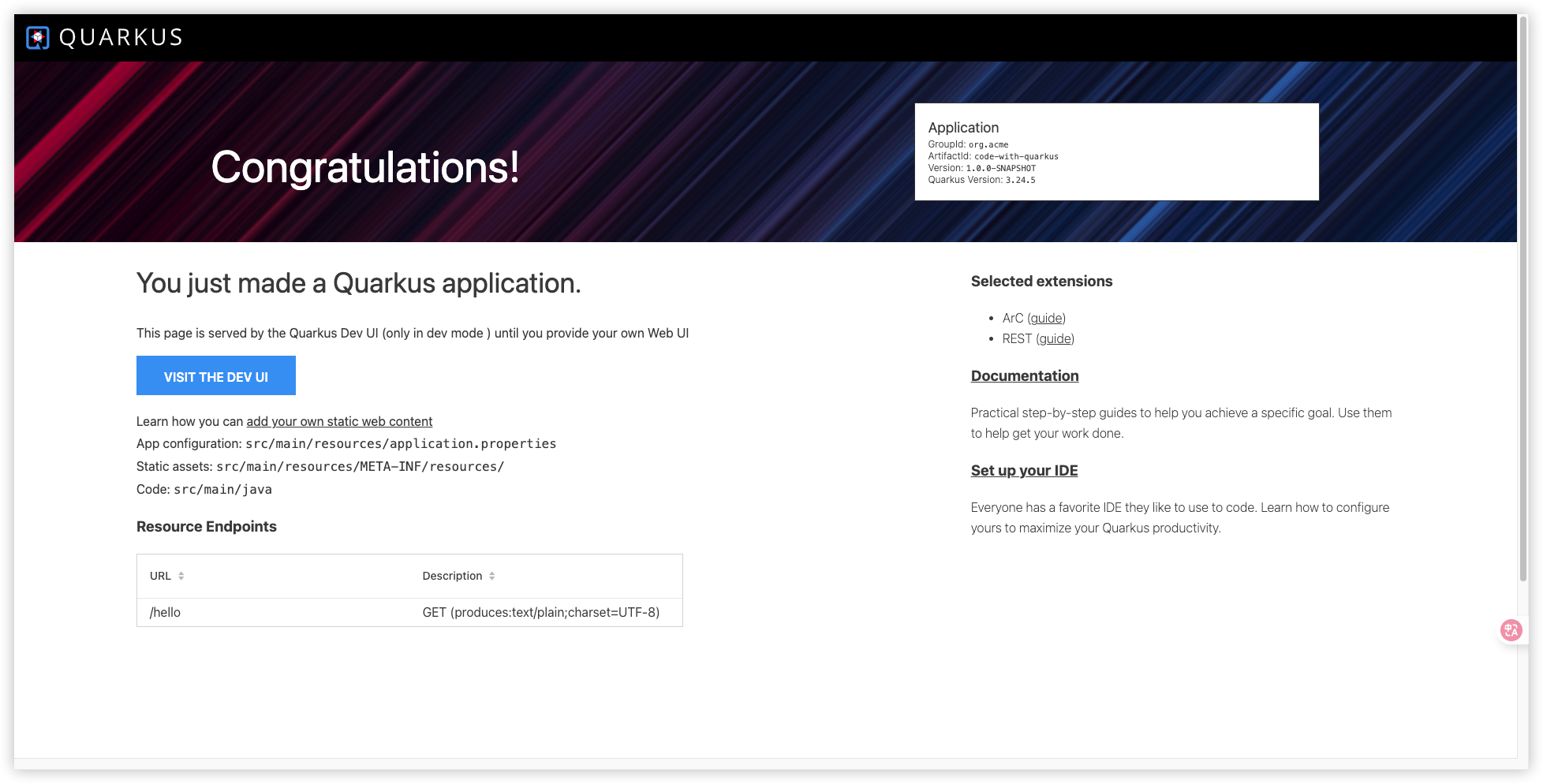
Task: Click the ArtifactId code-with-quarkus value
Action: tap(1016, 156)
